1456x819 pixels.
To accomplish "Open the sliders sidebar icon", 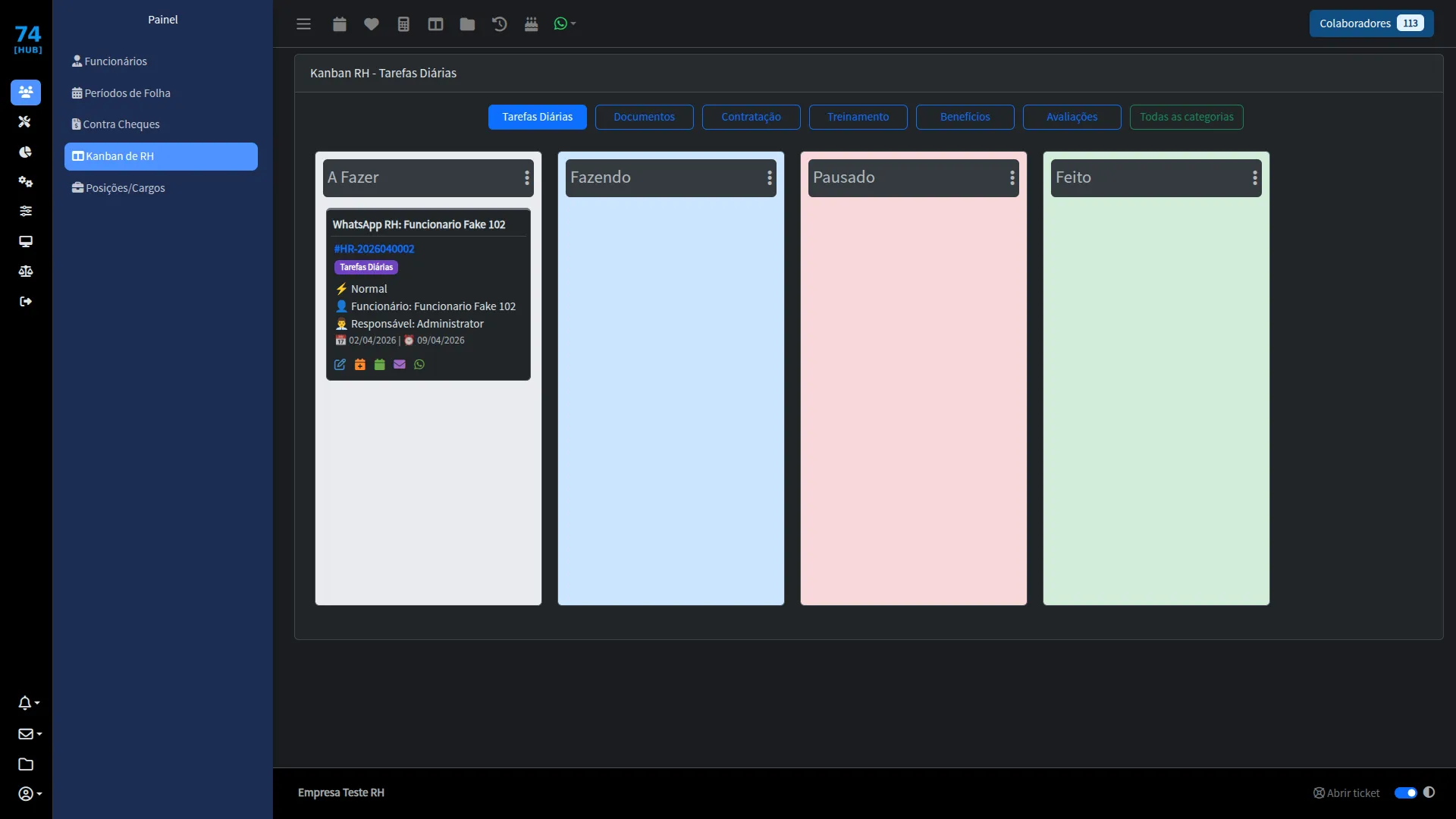I will tap(25, 211).
